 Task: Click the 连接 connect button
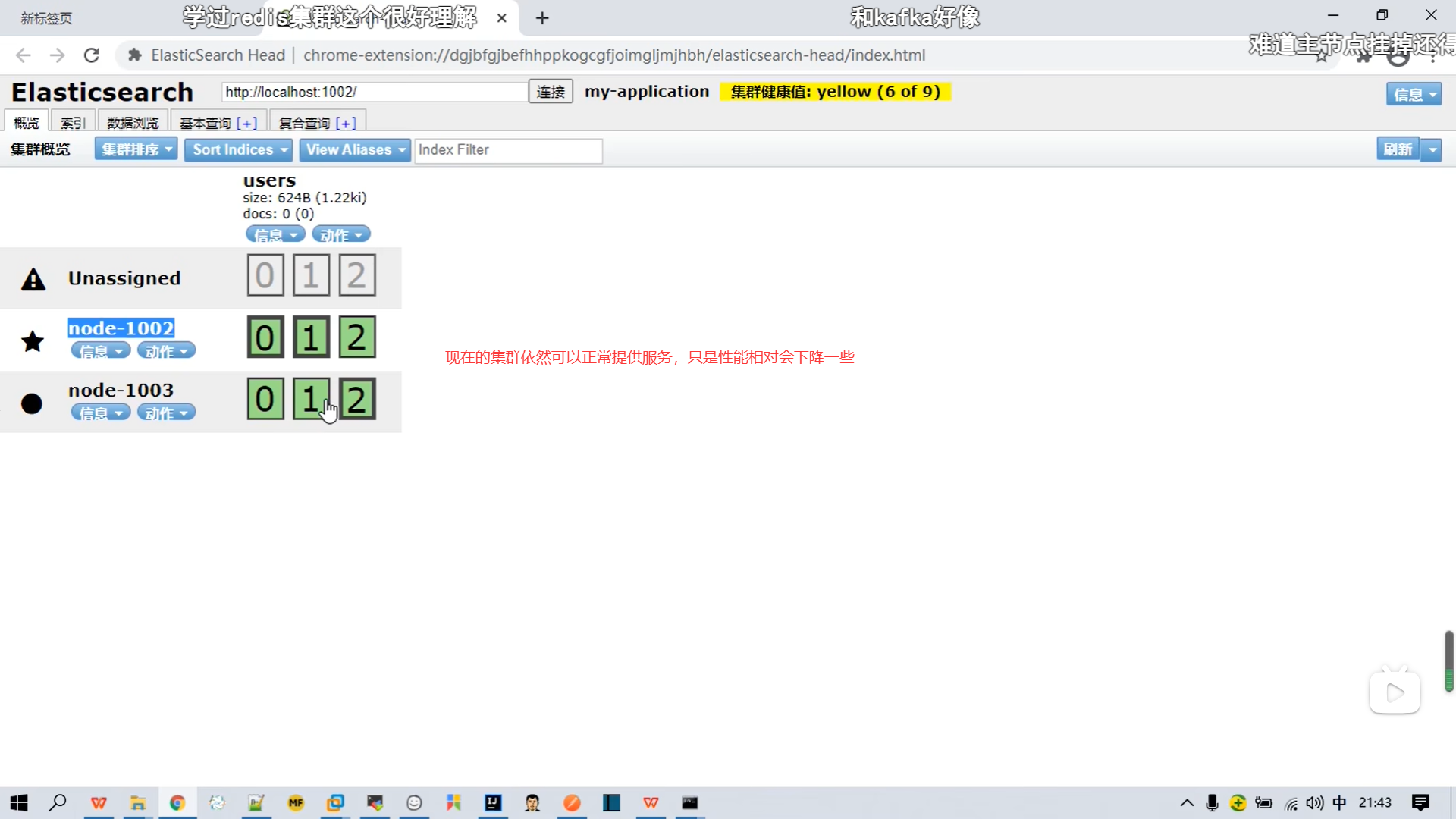pyautogui.click(x=551, y=92)
